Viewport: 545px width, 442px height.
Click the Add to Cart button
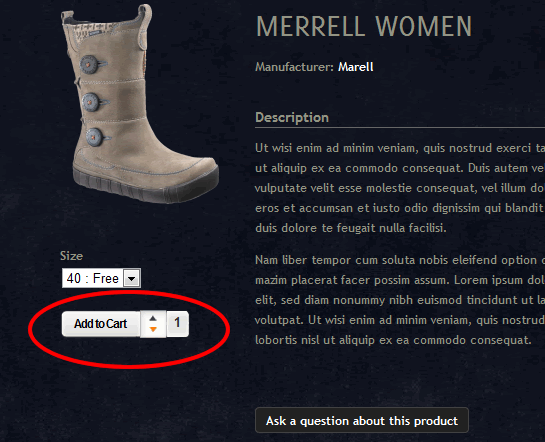[101, 324]
